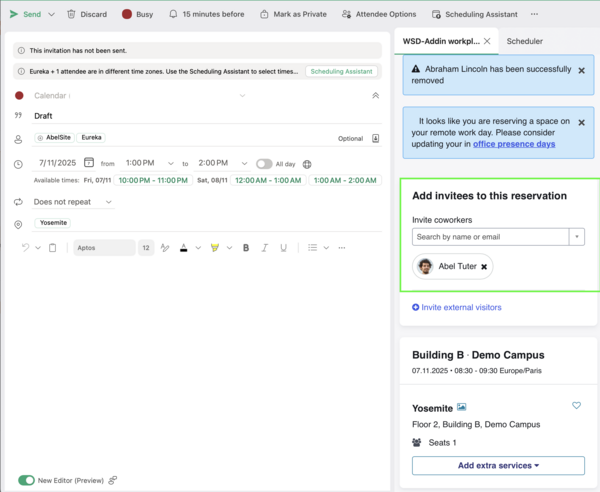
Task: Expand the Calendar selector dropdown
Action: pos(242,95)
